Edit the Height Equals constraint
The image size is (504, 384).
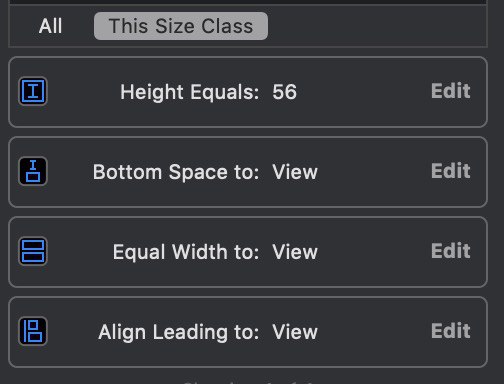click(451, 91)
